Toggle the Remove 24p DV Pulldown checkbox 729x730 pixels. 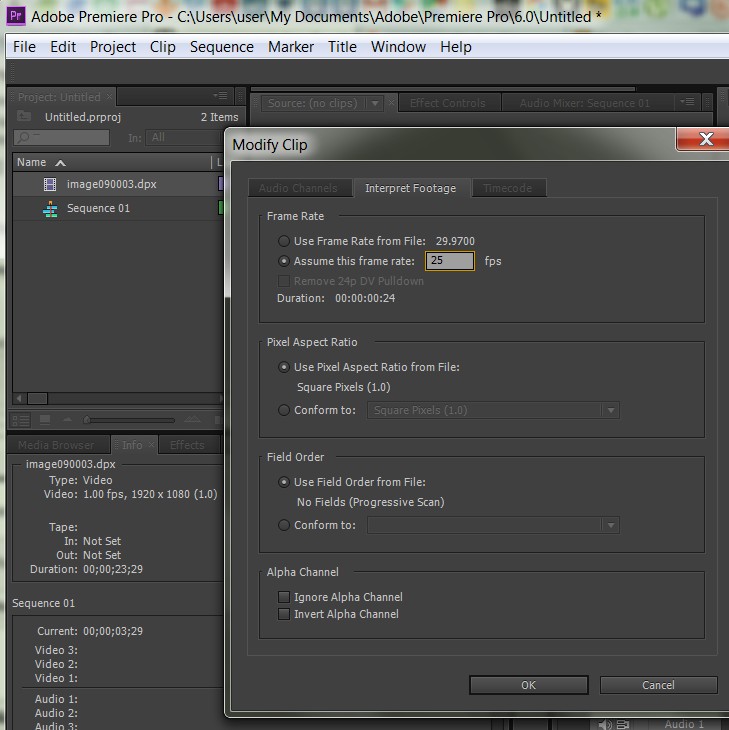click(283, 281)
